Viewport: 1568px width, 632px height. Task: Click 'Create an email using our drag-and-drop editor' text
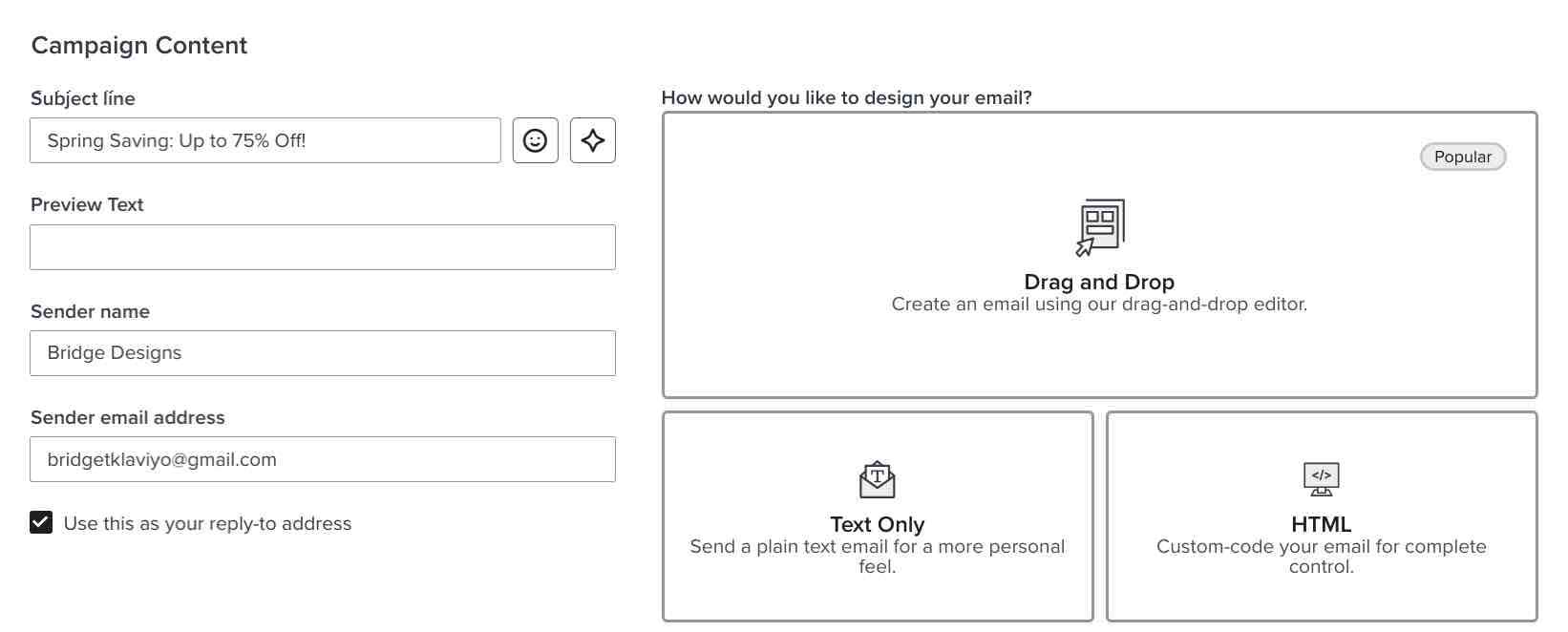pyautogui.click(x=1099, y=304)
